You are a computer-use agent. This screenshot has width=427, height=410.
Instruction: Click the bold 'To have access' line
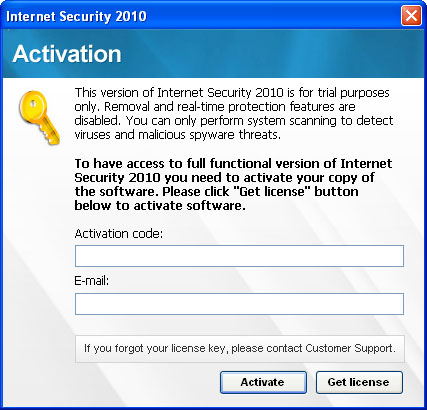pos(233,164)
